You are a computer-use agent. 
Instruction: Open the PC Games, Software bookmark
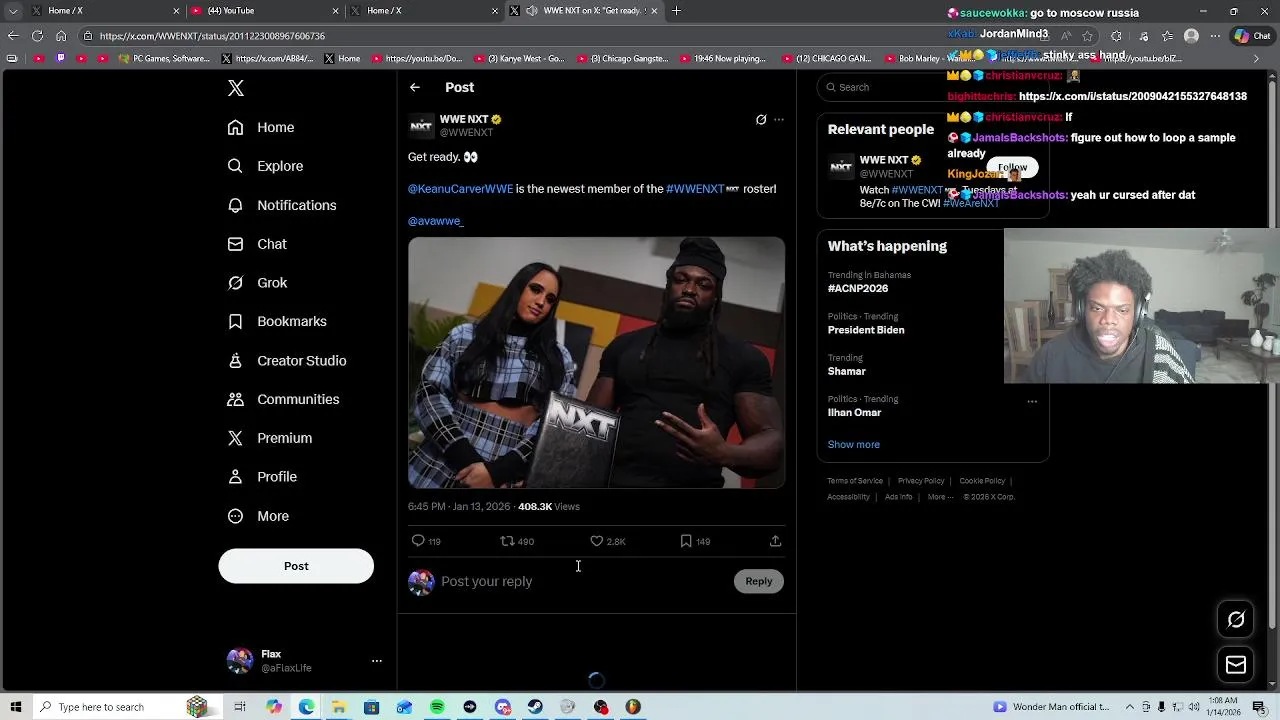point(165,59)
